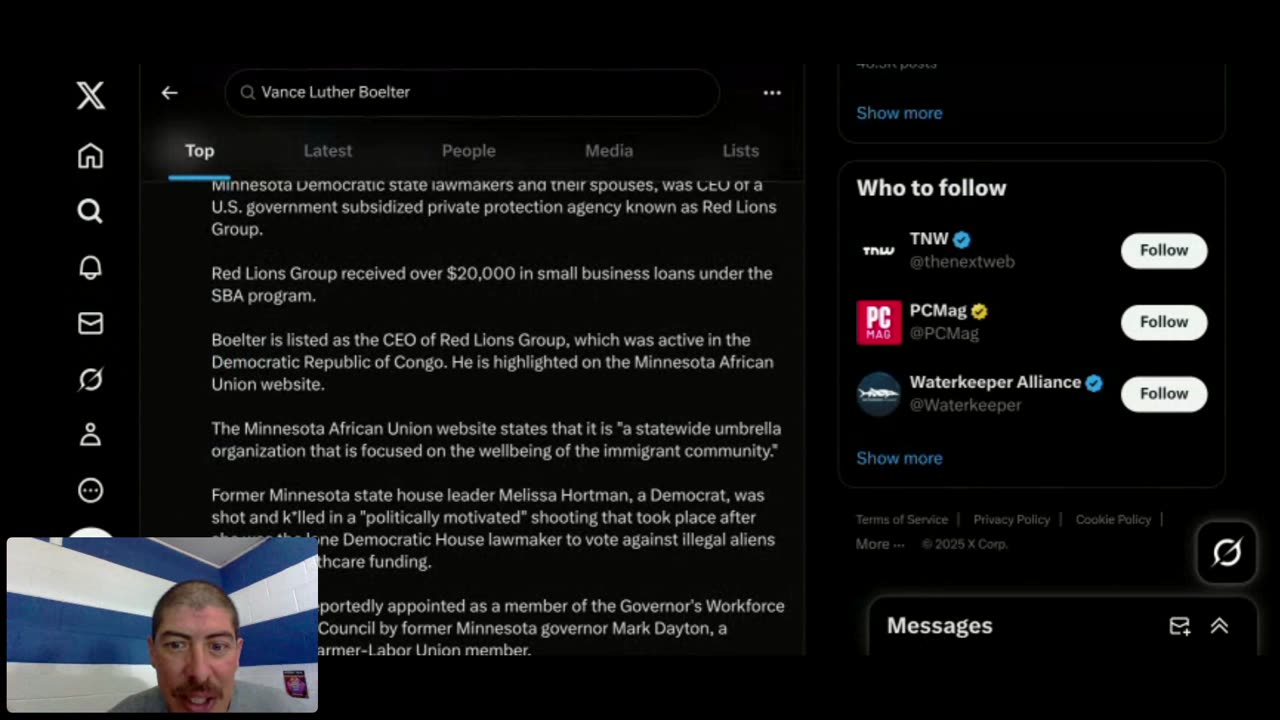Image resolution: width=1280 pixels, height=720 pixels.
Task: Click TNW verified badge
Action: pyautogui.click(x=962, y=239)
